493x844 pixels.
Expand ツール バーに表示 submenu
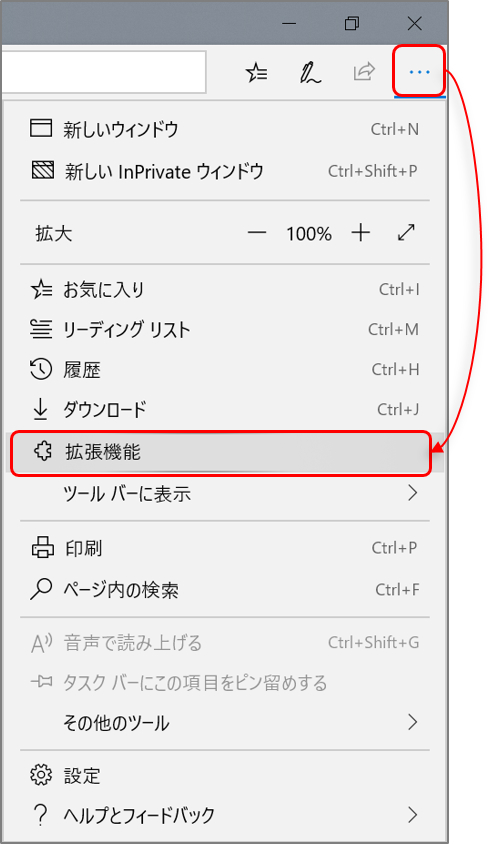[x=224, y=493]
